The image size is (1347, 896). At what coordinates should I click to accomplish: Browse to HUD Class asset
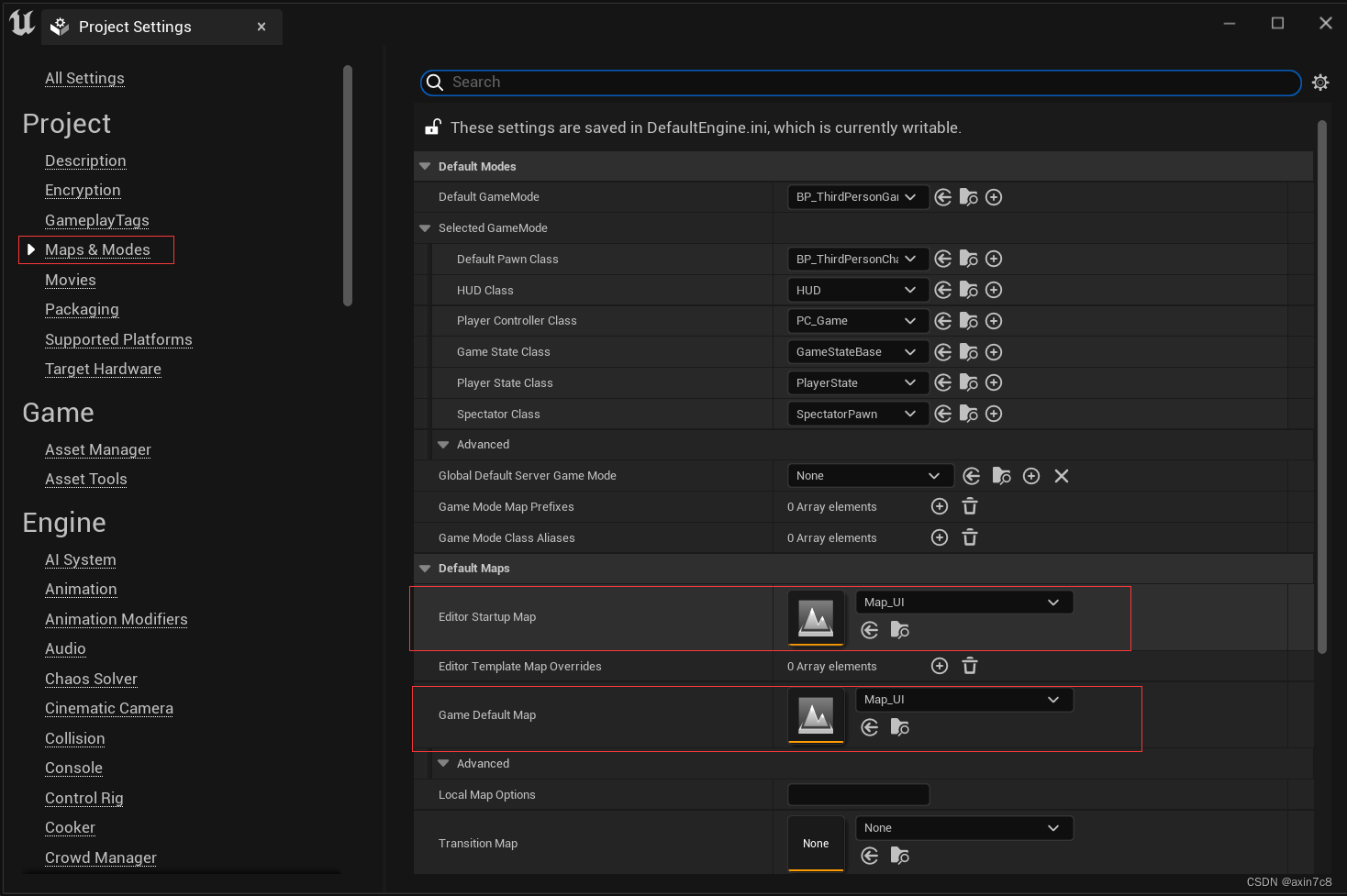[968, 290]
